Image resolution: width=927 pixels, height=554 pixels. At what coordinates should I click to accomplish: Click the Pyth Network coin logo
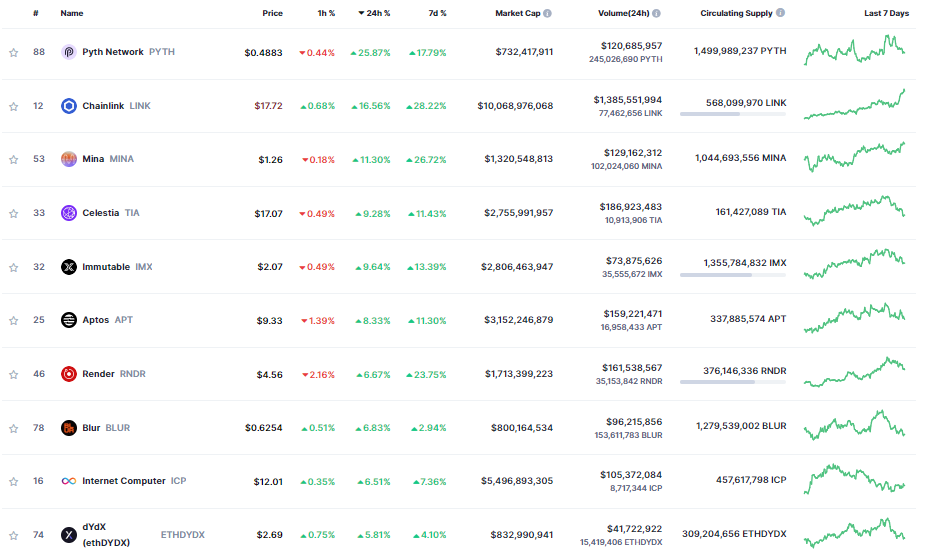(x=69, y=52)
